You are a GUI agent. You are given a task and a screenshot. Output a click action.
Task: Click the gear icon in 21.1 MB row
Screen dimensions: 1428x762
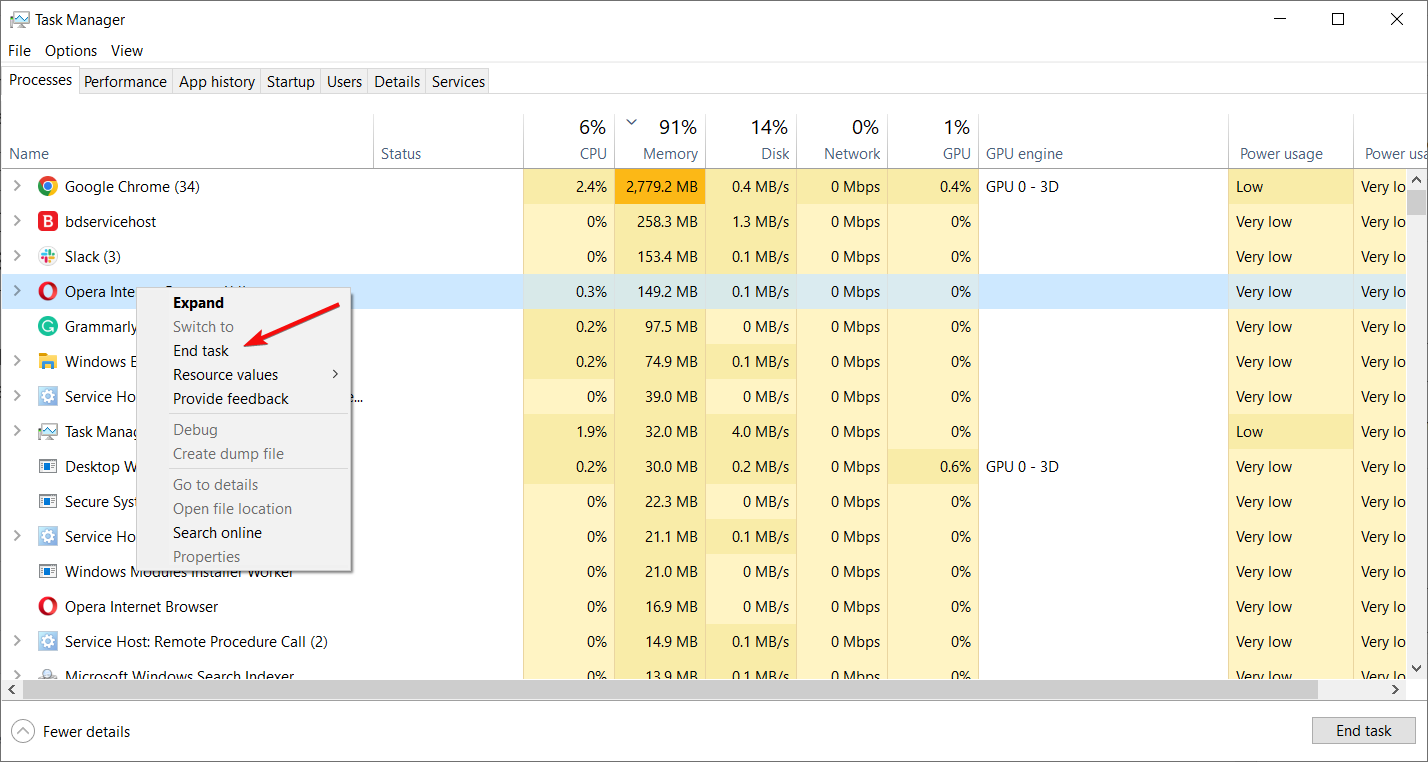coord(47,536)
